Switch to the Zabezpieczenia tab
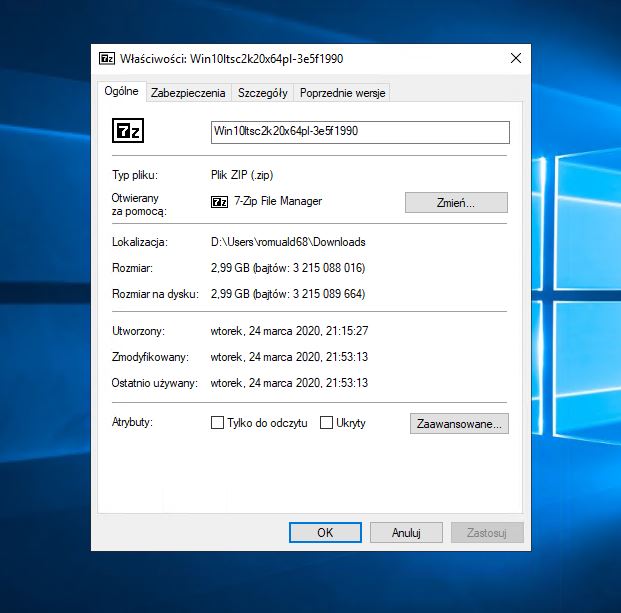Screen dimensions: 621x613 coord(188,93)
